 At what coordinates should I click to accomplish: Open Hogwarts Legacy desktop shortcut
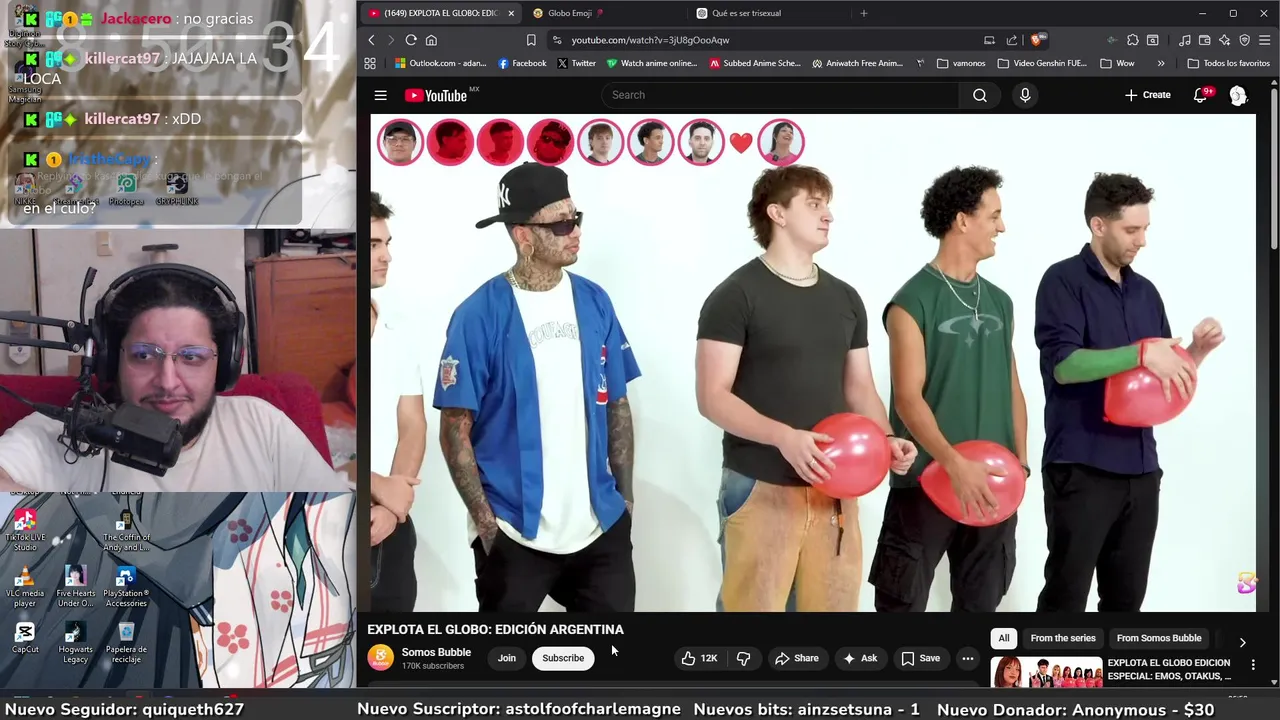(x=75, y=642)
